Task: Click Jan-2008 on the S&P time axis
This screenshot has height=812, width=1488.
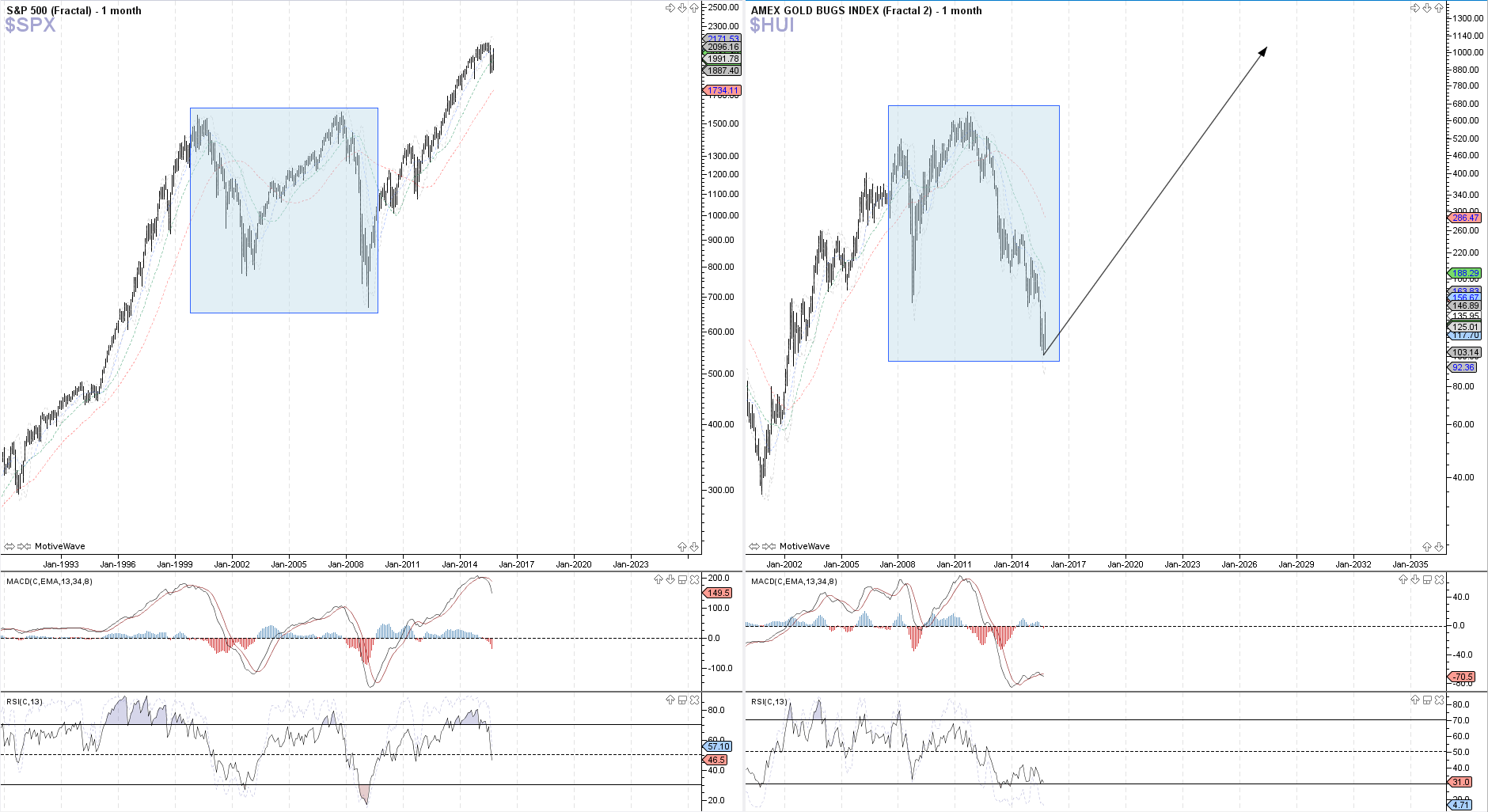Action: click(346, 564)
